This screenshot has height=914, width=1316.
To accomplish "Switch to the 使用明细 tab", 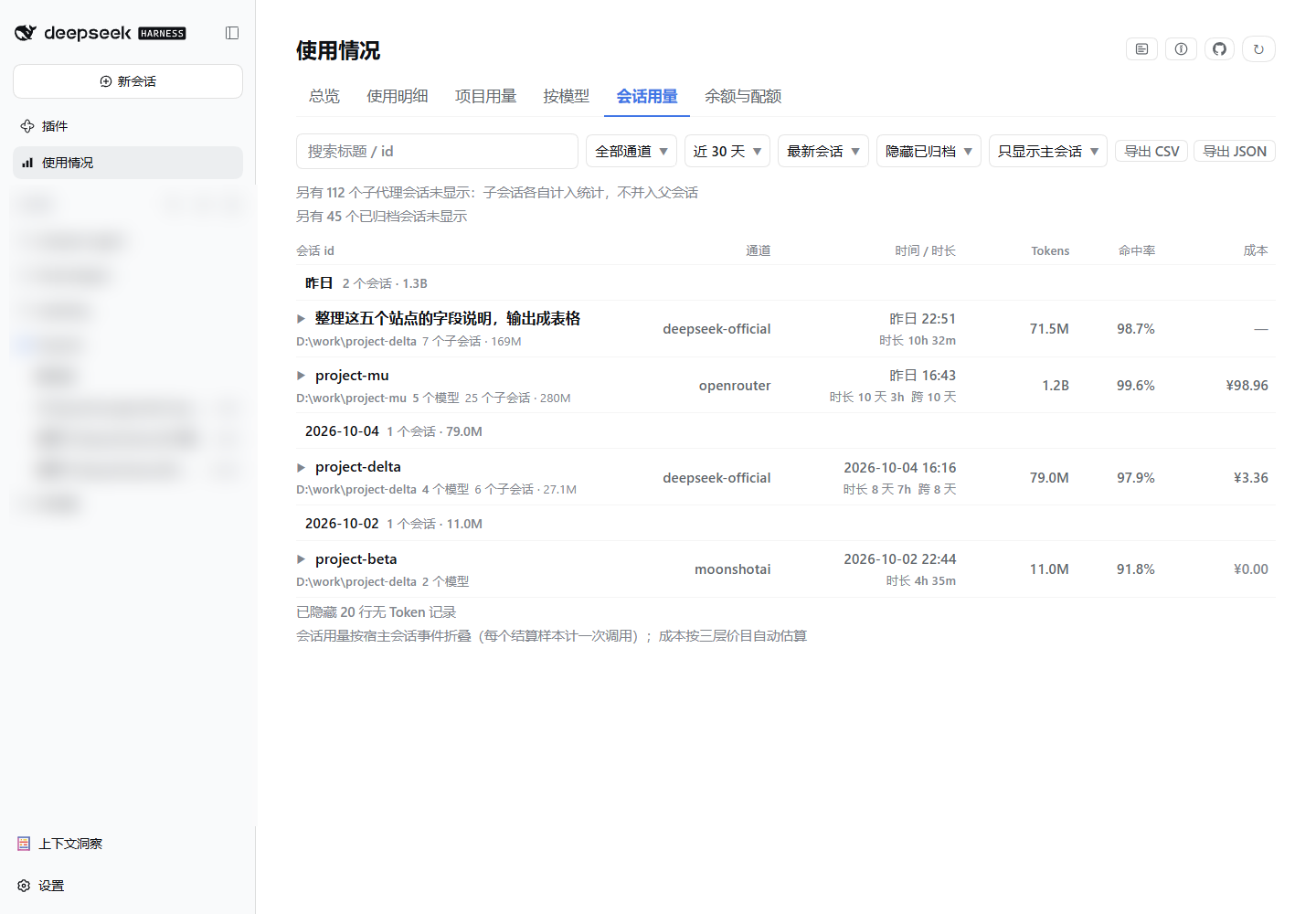I will [398, 96].
